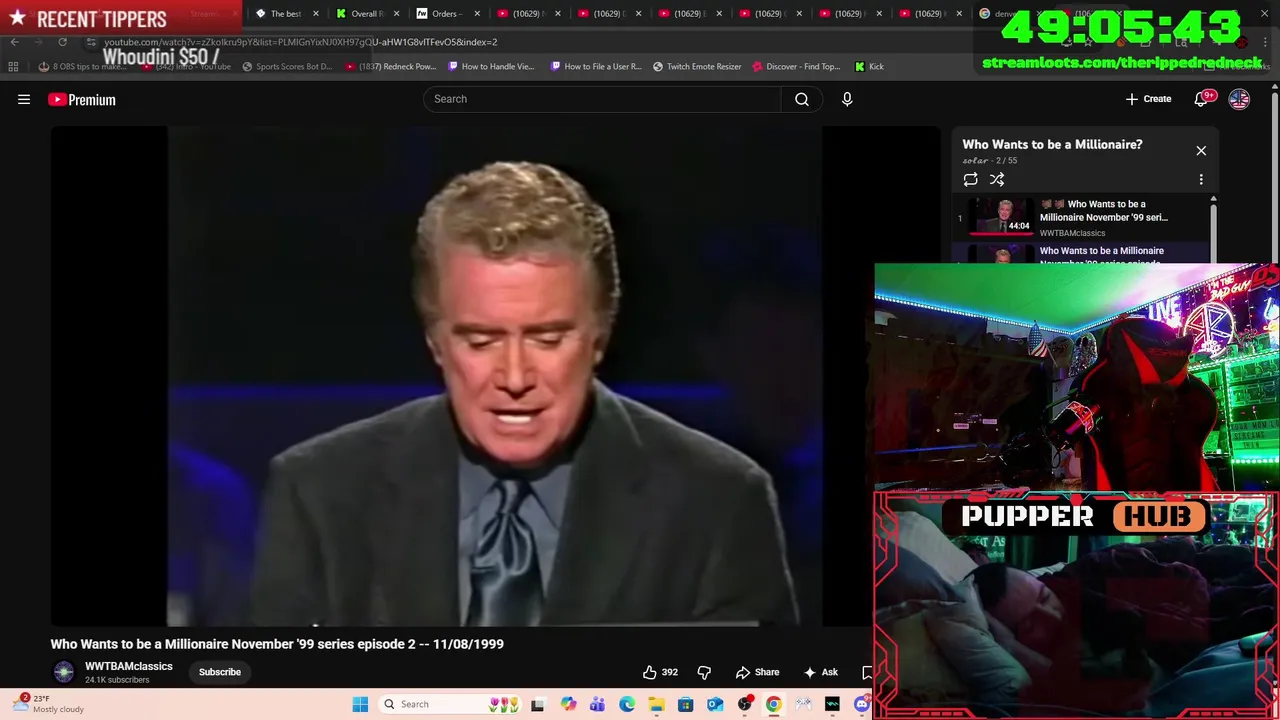Open the '(1837) Redneck Pow...' bookmark

click(x=390, y=66)
